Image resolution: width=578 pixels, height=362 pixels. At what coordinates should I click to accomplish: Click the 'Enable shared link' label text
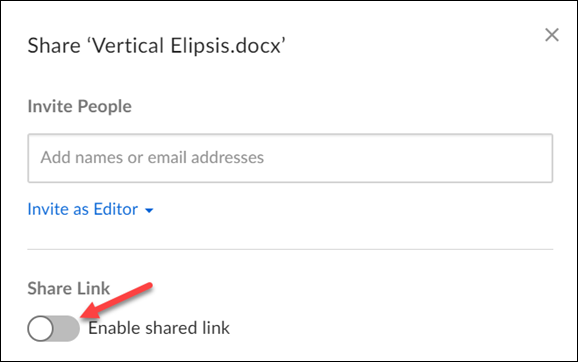coord(159,328)
